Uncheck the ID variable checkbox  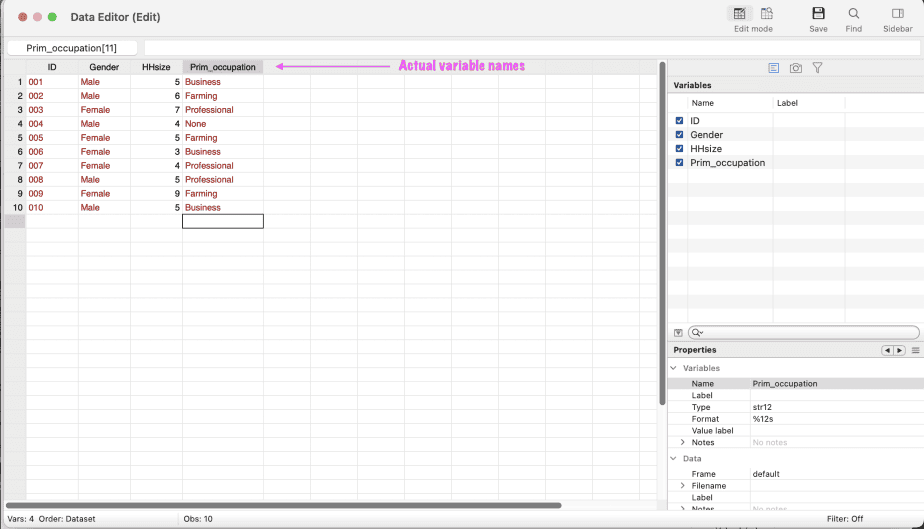pyautogui.click(x=679, y=121)
